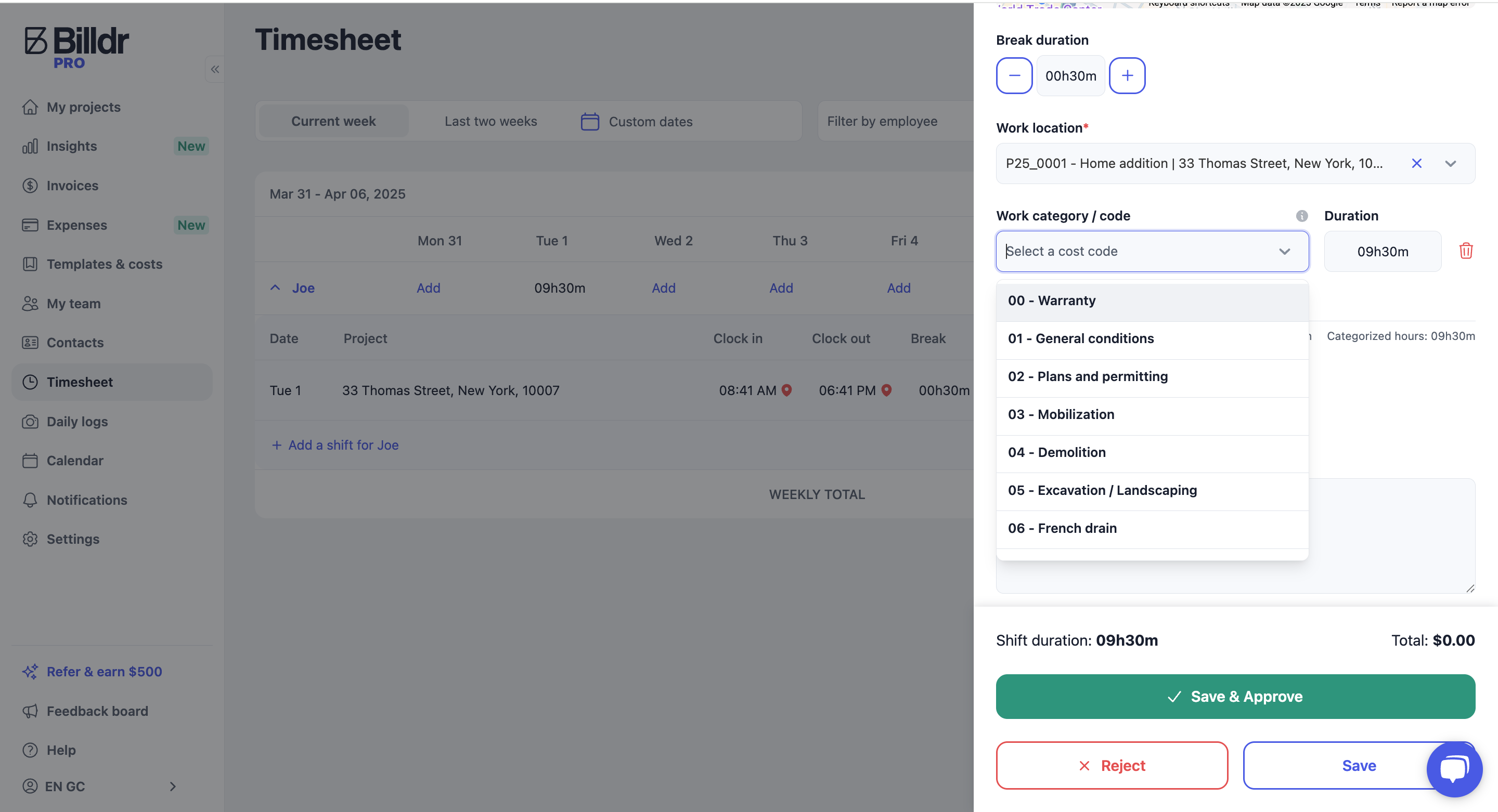1498x812 pixels.
Task: Open Filter by employee dropdown
Action: point(895,121)
